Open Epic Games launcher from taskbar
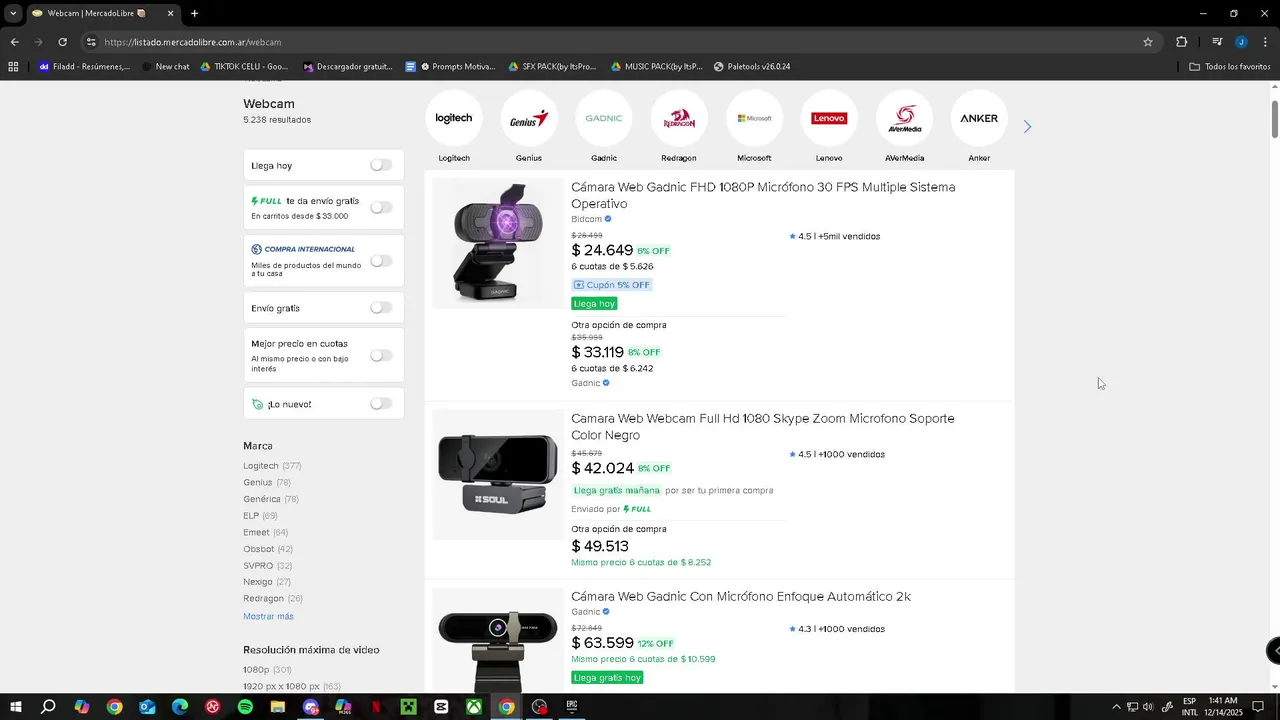1280x720 pixels. tap(572, 707)
